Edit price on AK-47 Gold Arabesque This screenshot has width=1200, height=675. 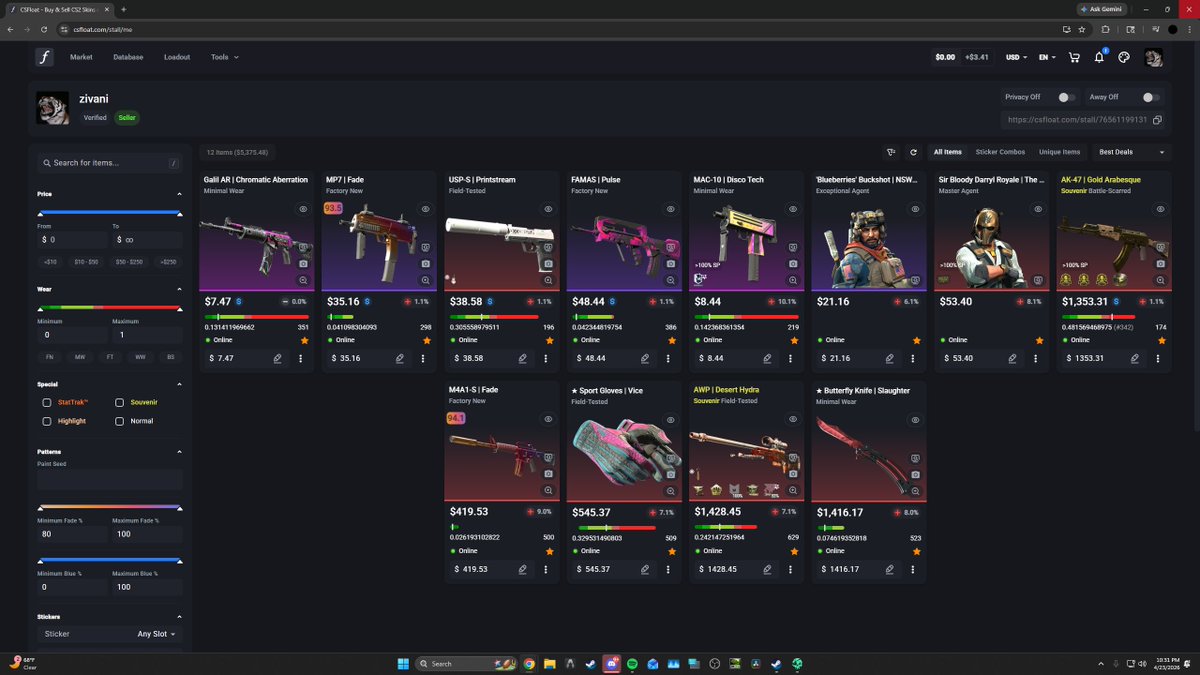point(1135,358)
